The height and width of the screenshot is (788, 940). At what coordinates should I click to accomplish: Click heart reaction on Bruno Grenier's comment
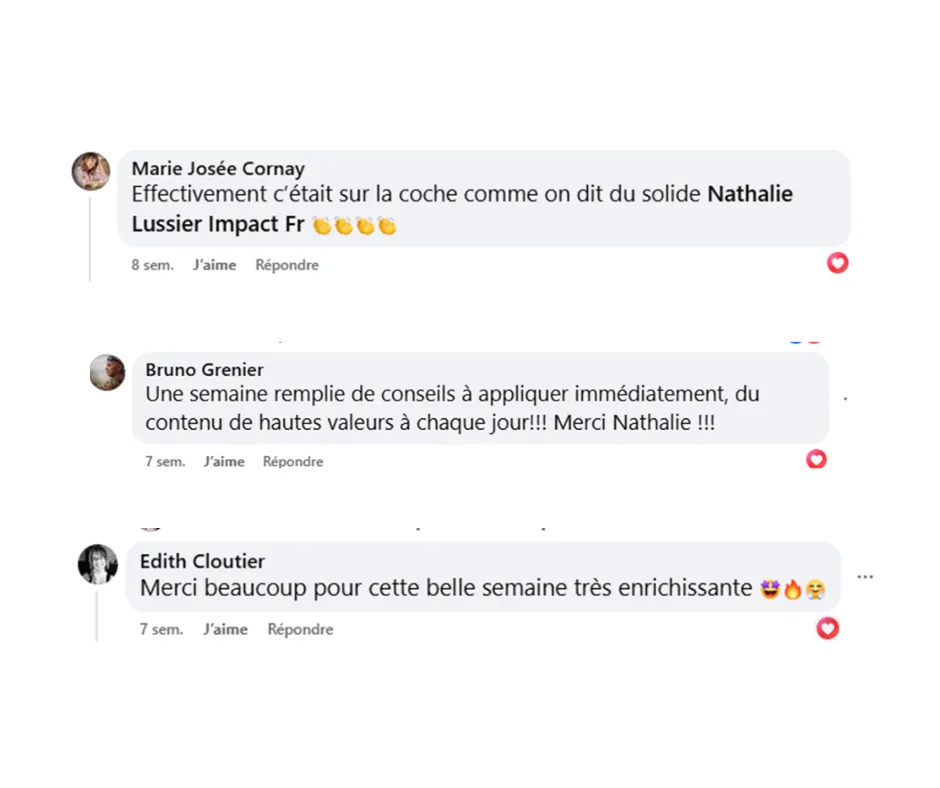816,459
